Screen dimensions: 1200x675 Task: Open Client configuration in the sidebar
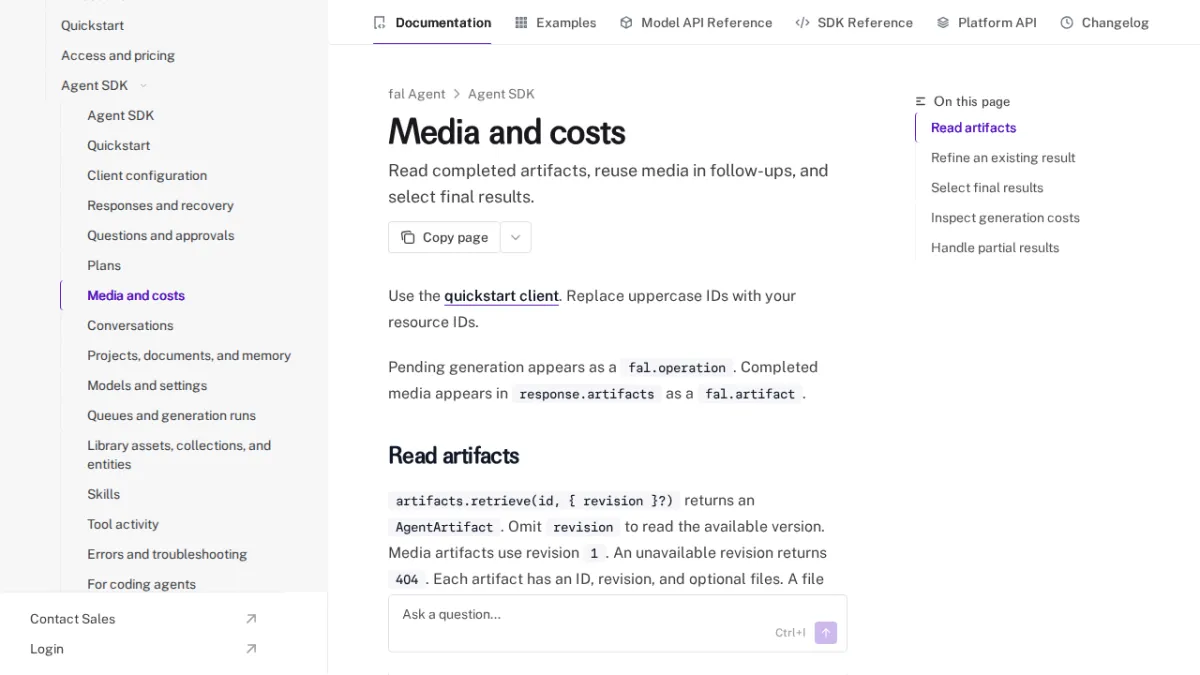[x=147, y=176]
